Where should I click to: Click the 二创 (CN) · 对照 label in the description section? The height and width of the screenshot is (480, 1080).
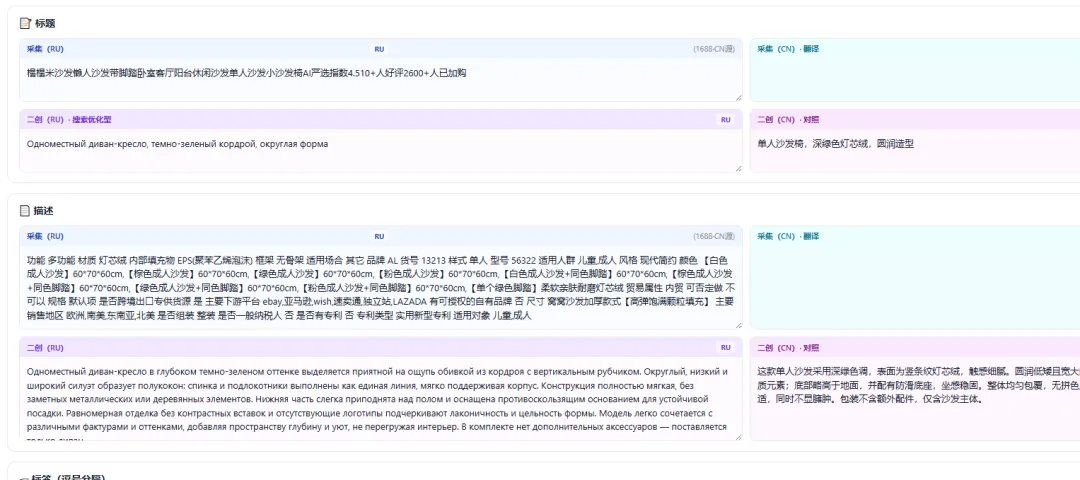(x=788, y=348)
